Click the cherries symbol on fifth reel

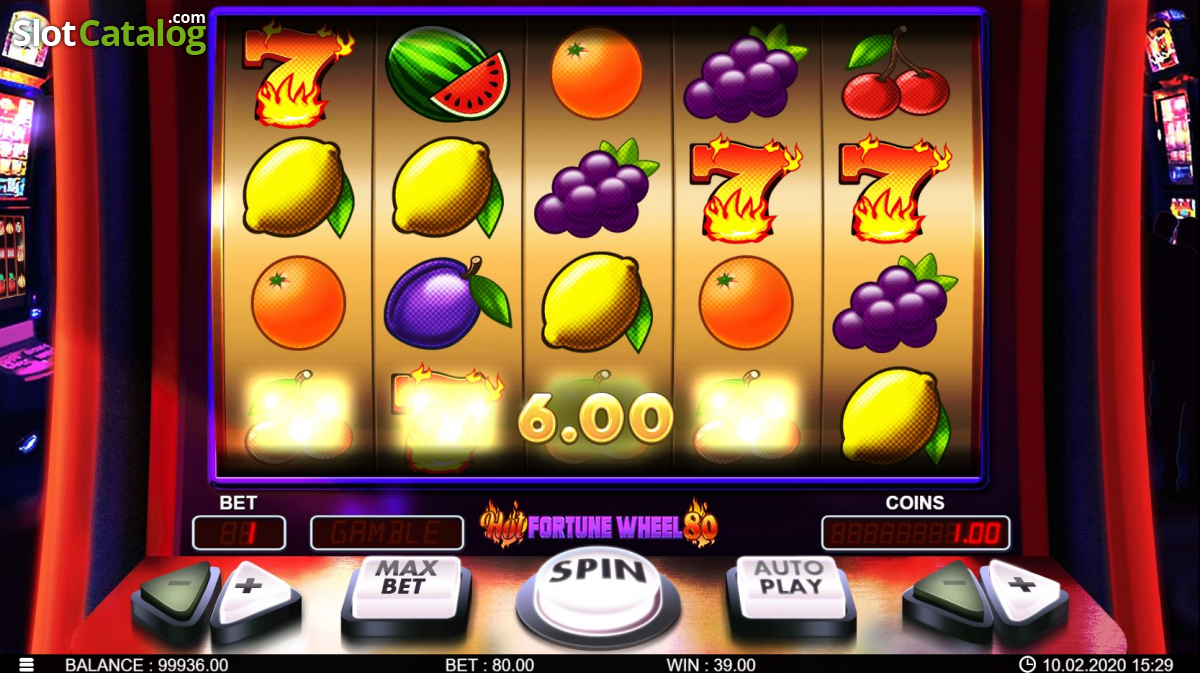(x=895, y=75)
